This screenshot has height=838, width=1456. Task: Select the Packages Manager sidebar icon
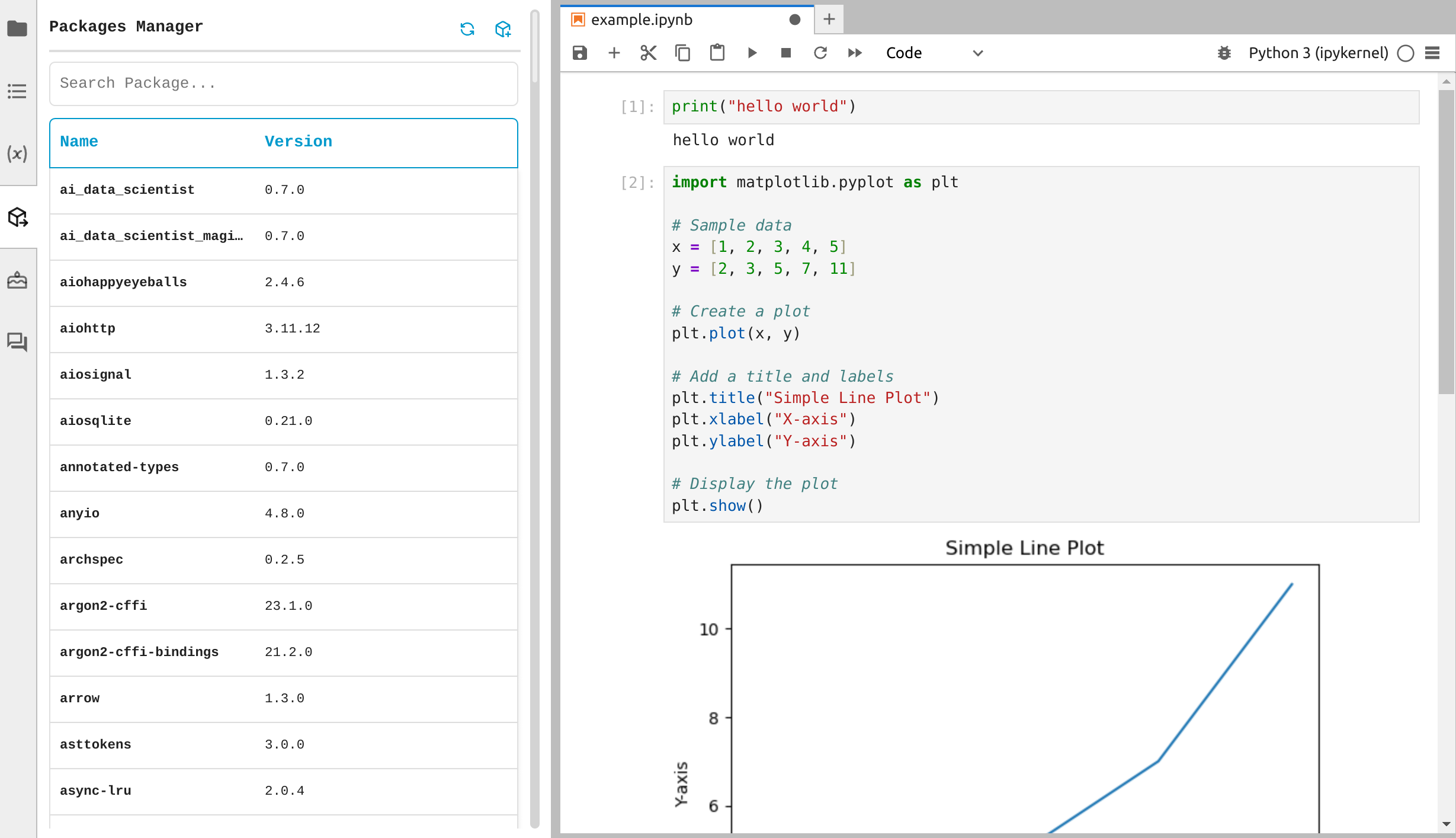18,218
